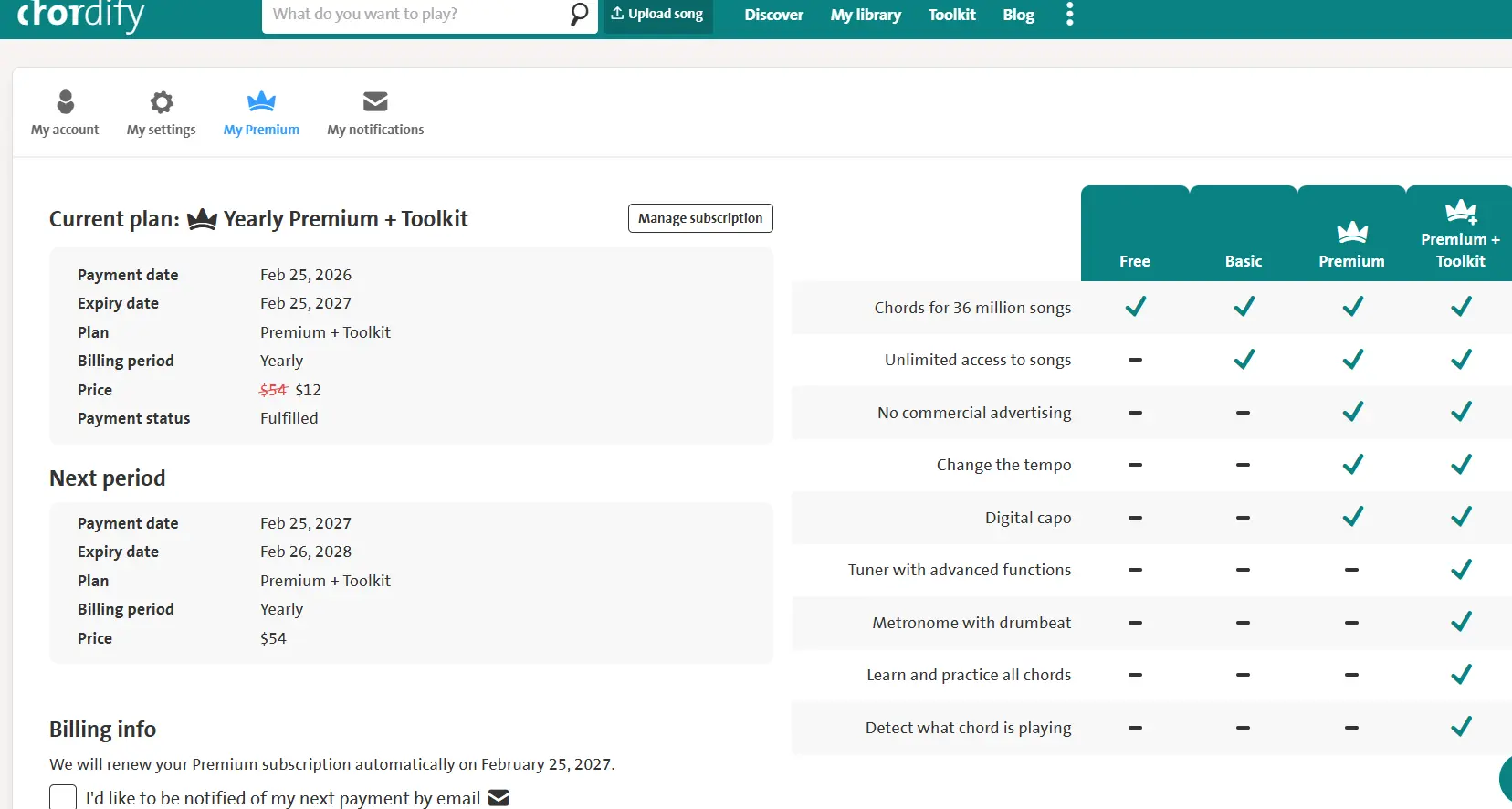Open the Discover menu

(x=774, y=15)
